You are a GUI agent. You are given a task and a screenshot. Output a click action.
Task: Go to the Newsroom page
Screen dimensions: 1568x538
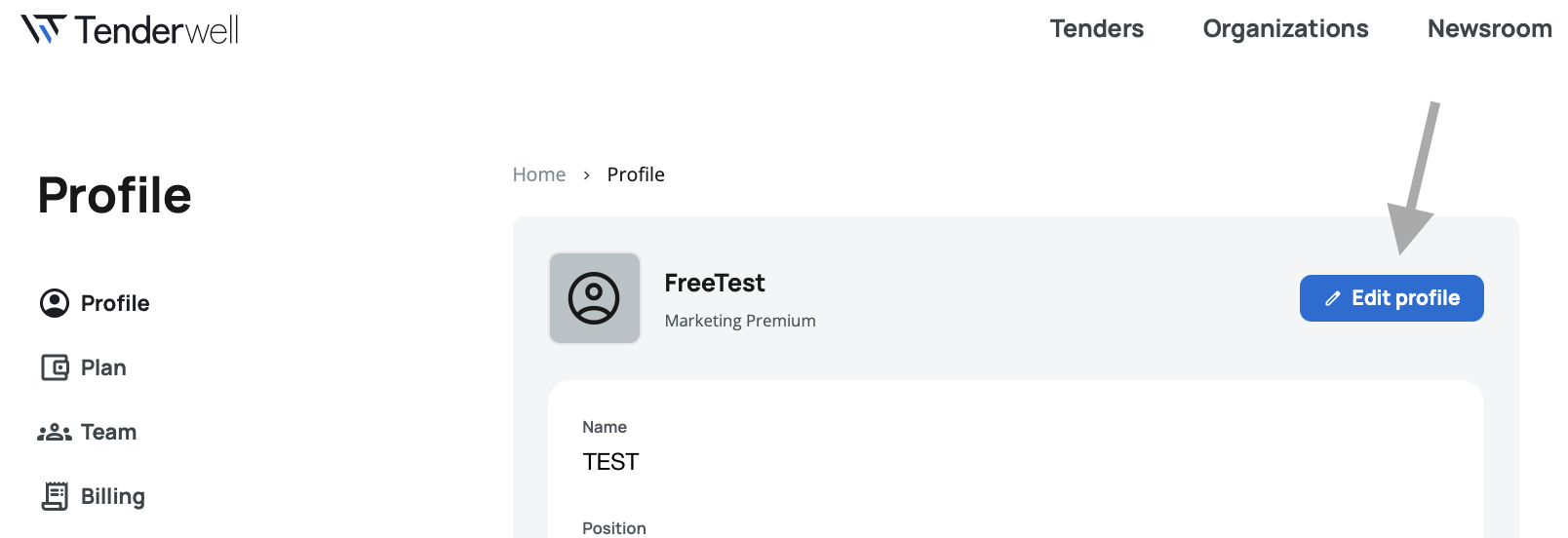click(x=1488, y=29)
